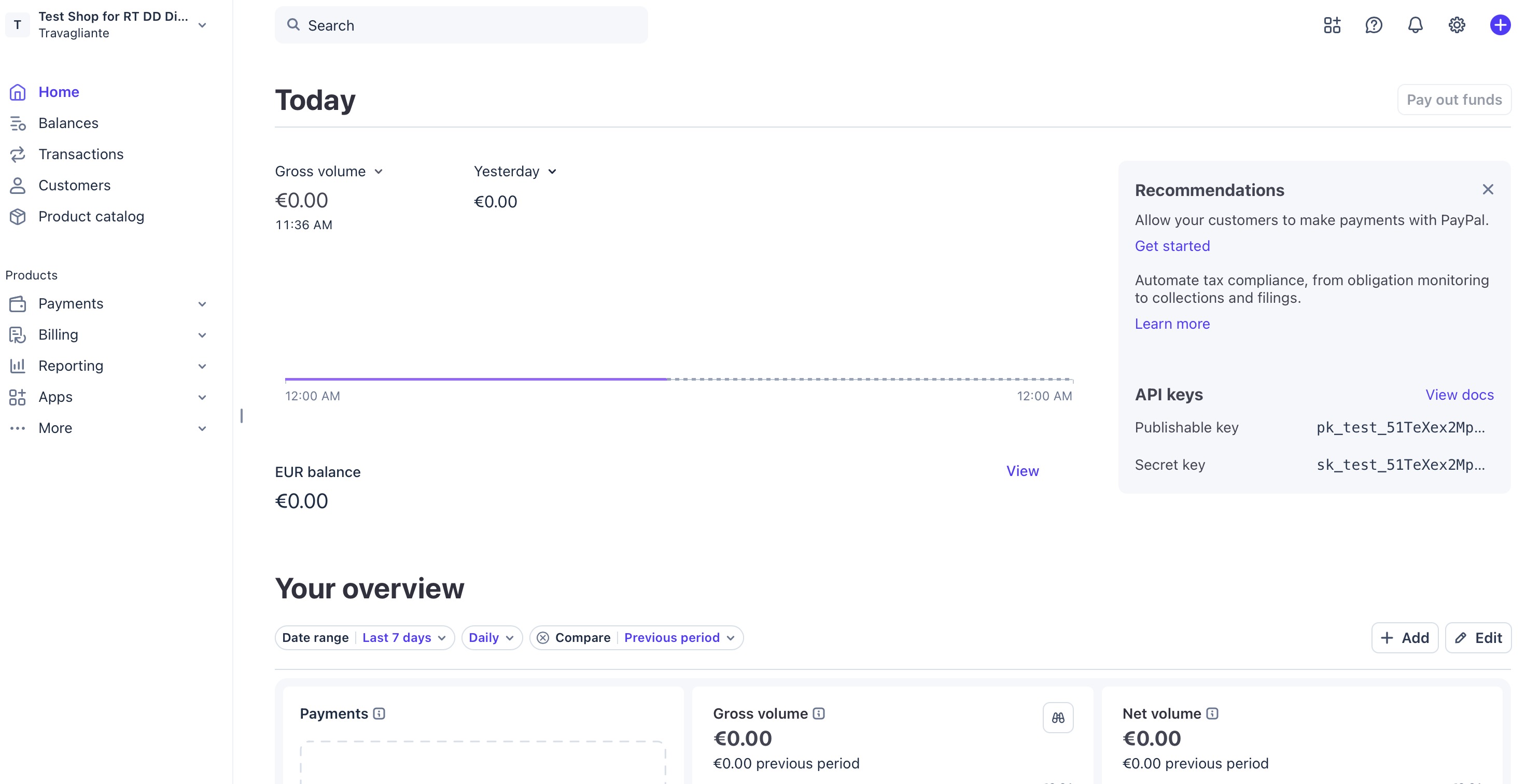The height and width of the screenshot is (784, 1540).
Task: Expand the More menu chevron
Action: click(202, 429)
